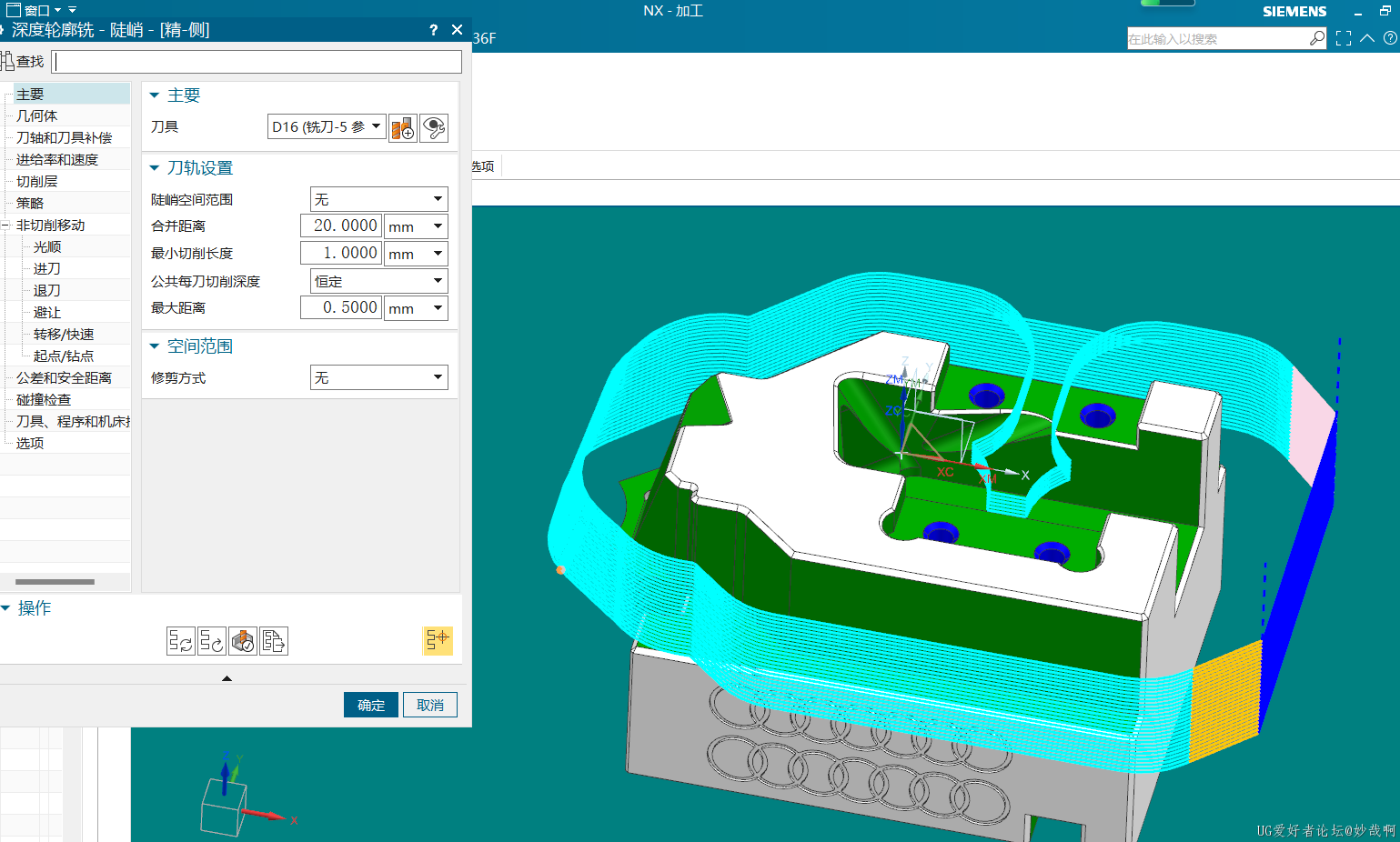Click the tree panel horizontal scrollbar
The height and width of the screenshot is (842, 1400).
coord(55,582)
